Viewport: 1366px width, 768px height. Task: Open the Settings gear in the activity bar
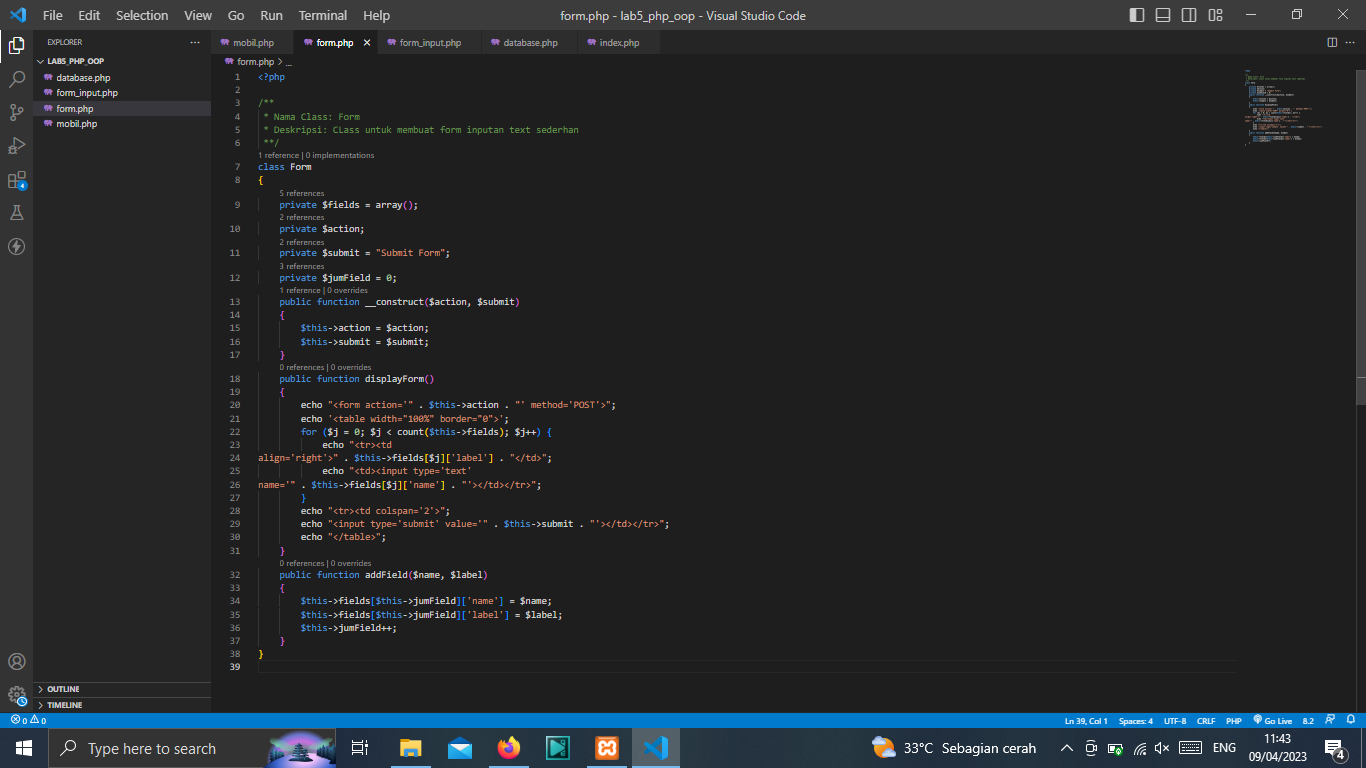click(15, 694)
